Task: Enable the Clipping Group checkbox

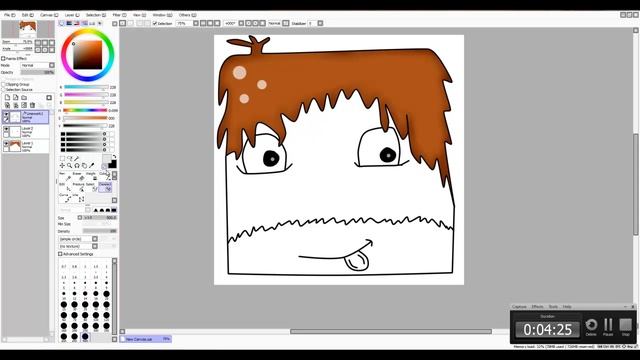Action: (3, 84)
